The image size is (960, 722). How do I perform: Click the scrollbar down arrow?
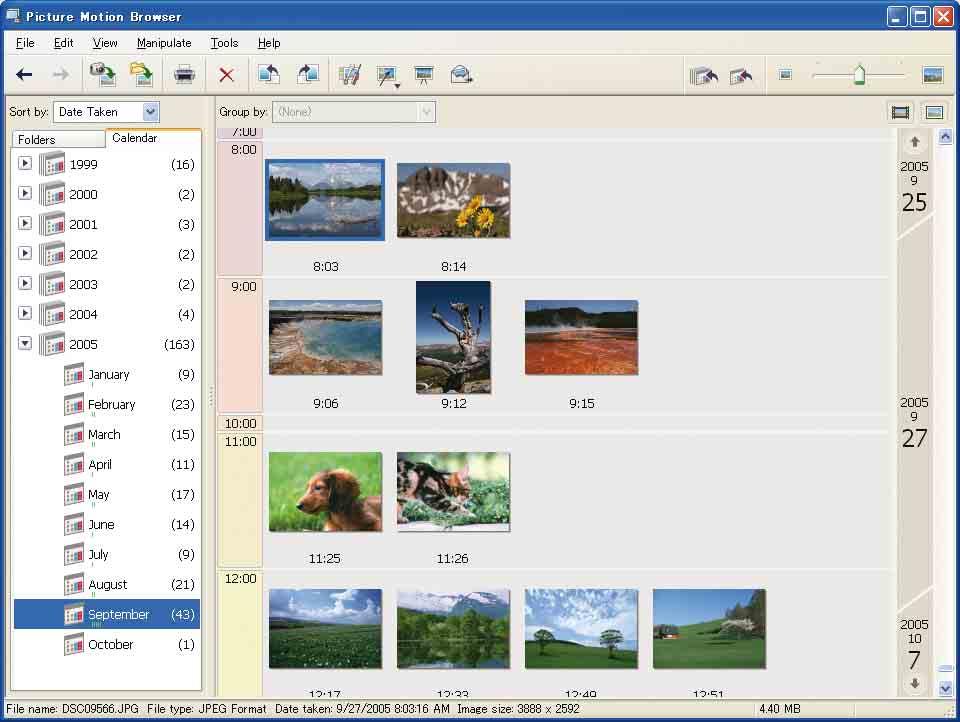[x=945, y=688]
